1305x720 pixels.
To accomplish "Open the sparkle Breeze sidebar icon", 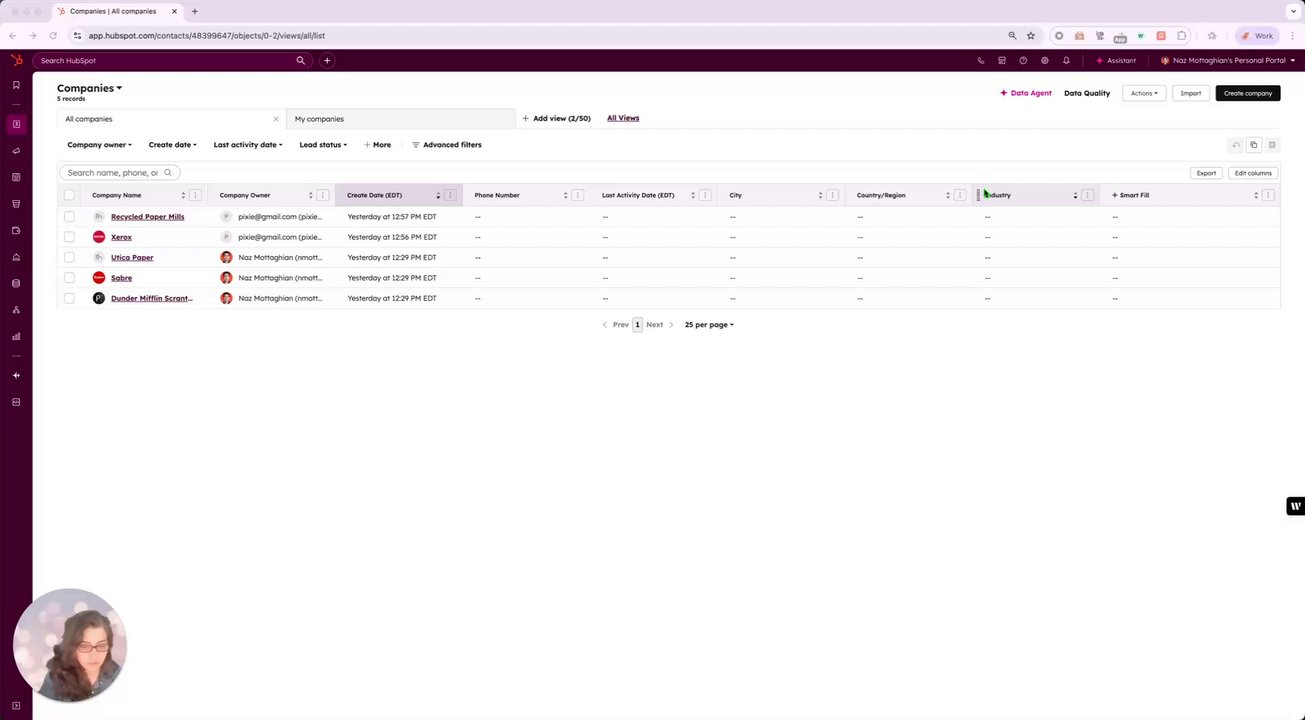I will tap(16, 375).
